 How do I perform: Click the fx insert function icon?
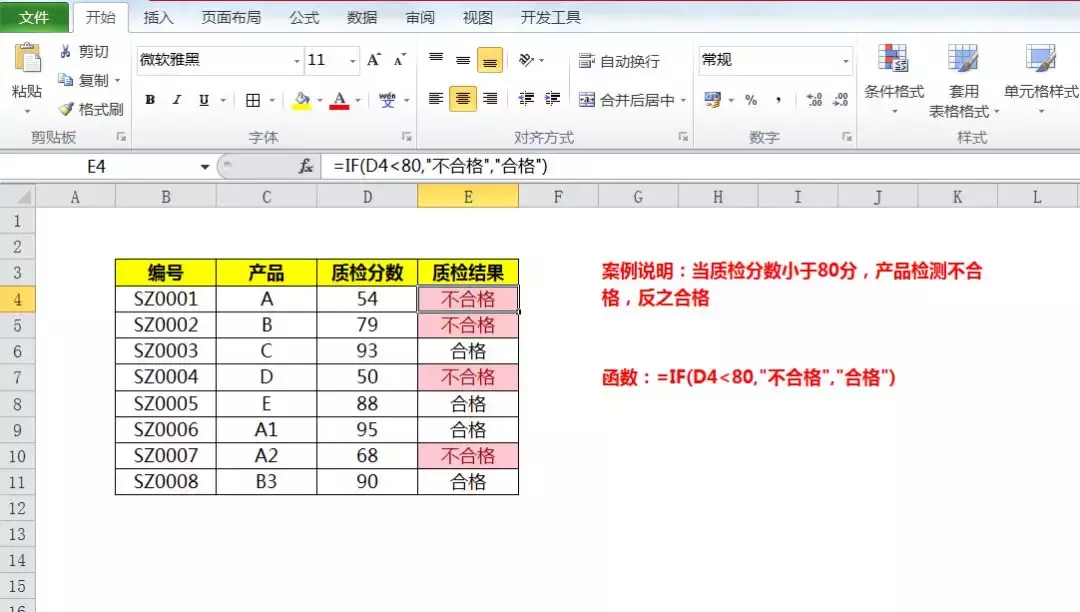pos(306,166)
